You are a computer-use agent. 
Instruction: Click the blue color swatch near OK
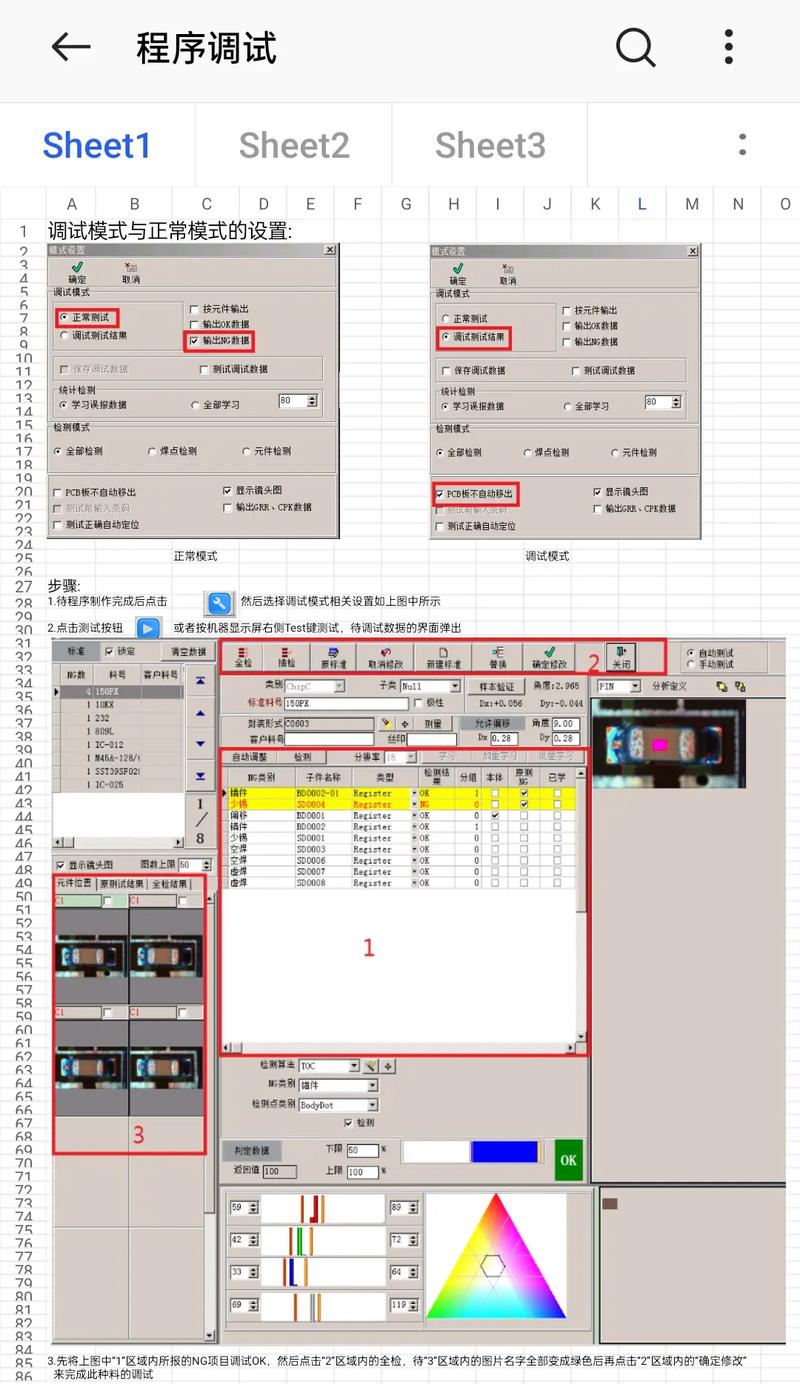click(505, 1150)
